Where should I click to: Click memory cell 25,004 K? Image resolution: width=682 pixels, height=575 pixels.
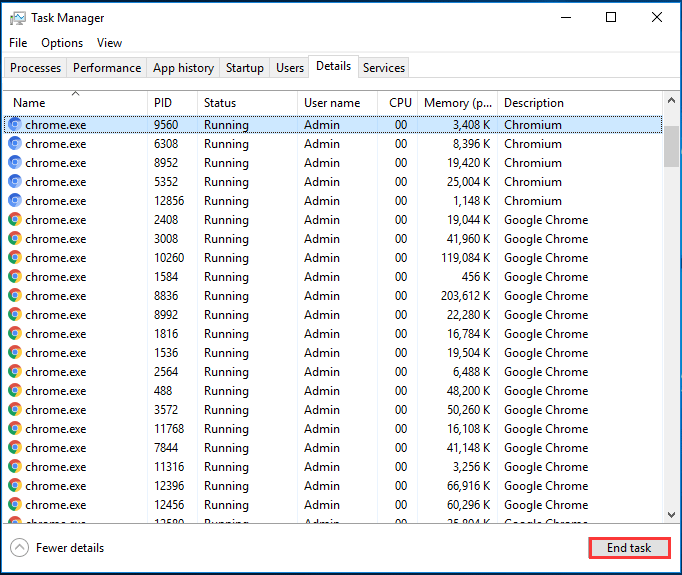468,182
